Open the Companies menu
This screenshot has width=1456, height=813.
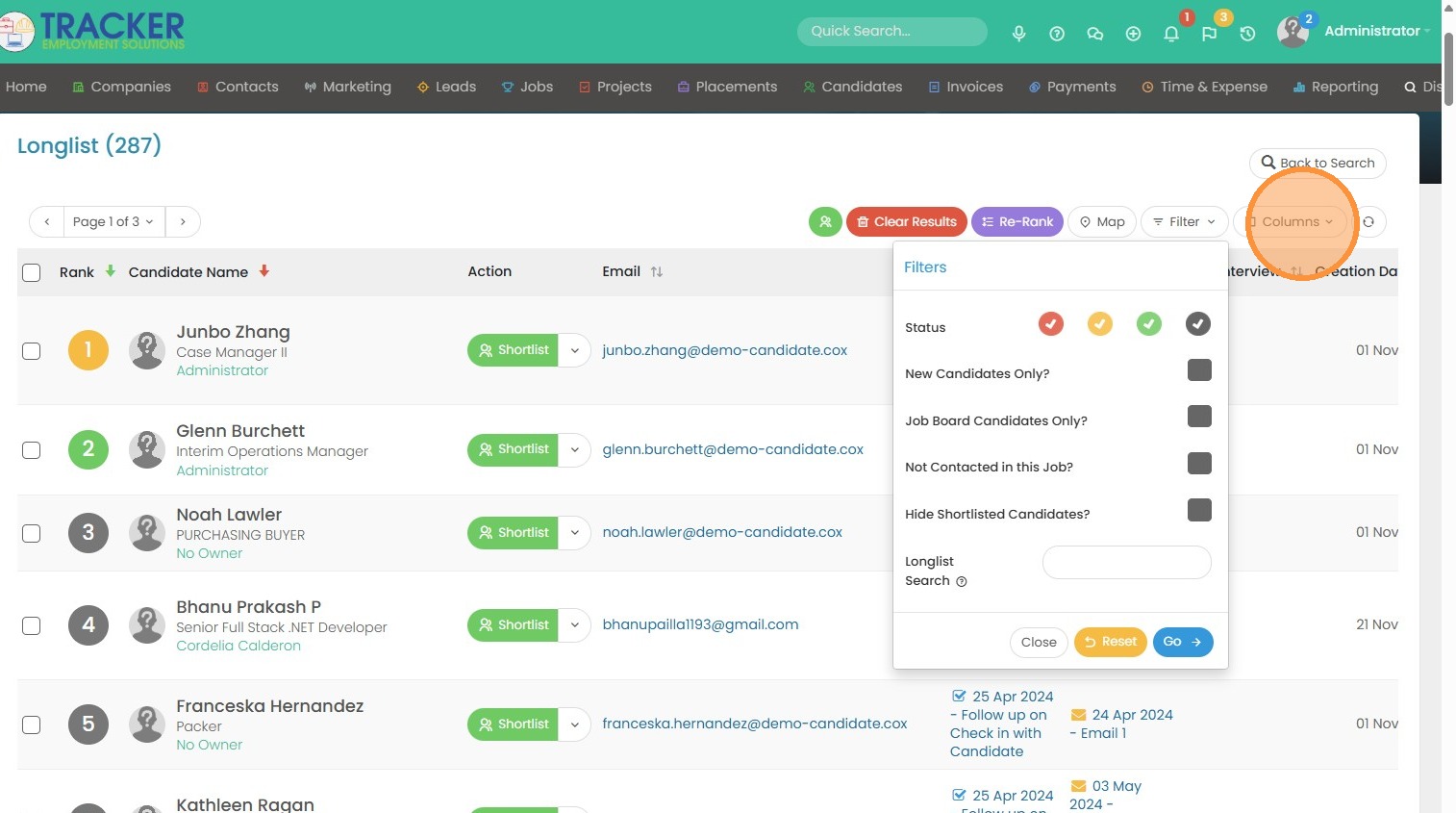click(122, 87)
